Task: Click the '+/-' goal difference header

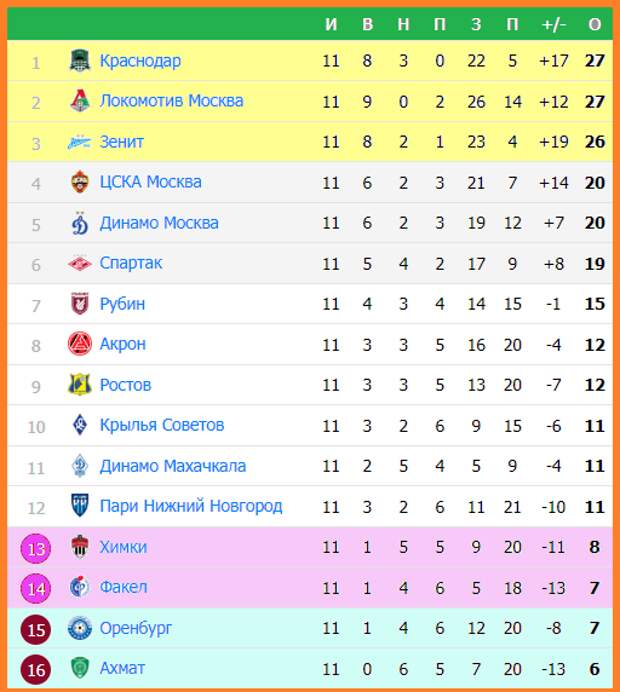Action: [x=553, y=24]
